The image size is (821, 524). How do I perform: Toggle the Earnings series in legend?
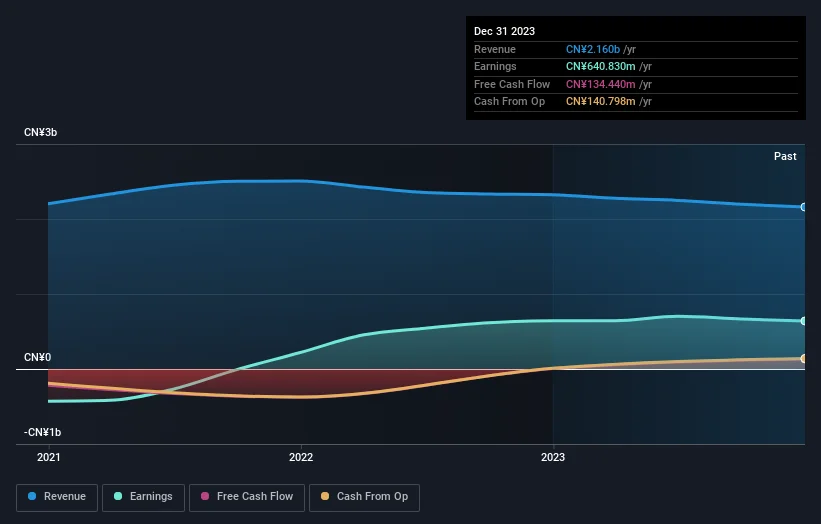[144, 497]
